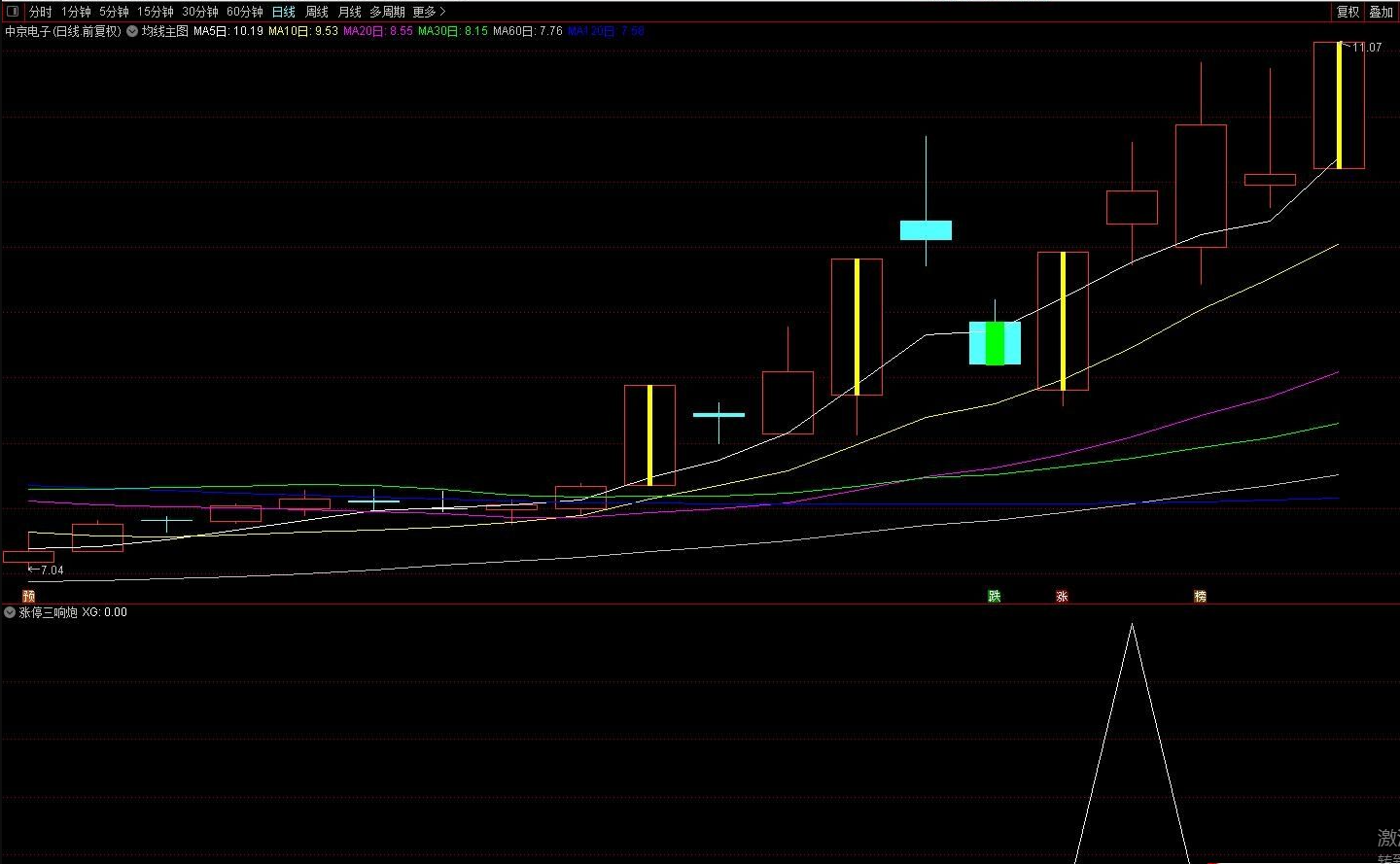
Task: Expand the 涨停三响炮 sub-indicator dropdown arrow
Action: tap(10, 612)
